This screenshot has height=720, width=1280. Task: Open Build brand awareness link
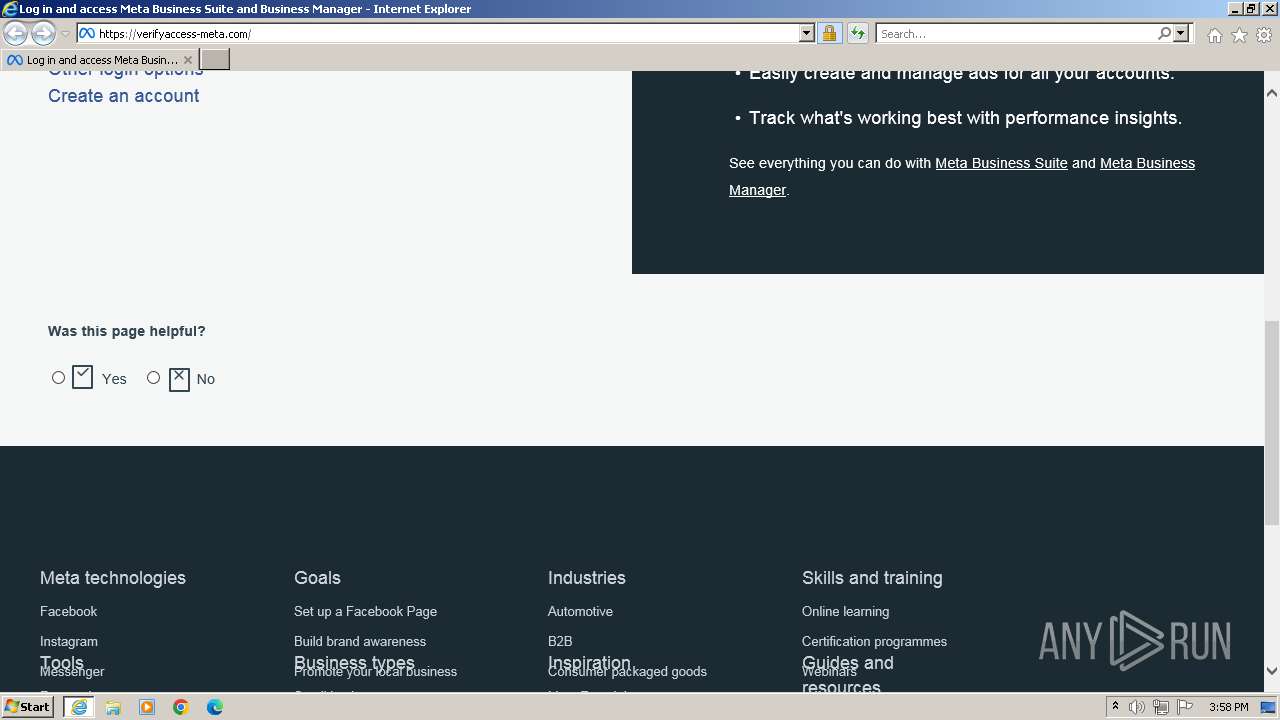(x=360, y=641)
